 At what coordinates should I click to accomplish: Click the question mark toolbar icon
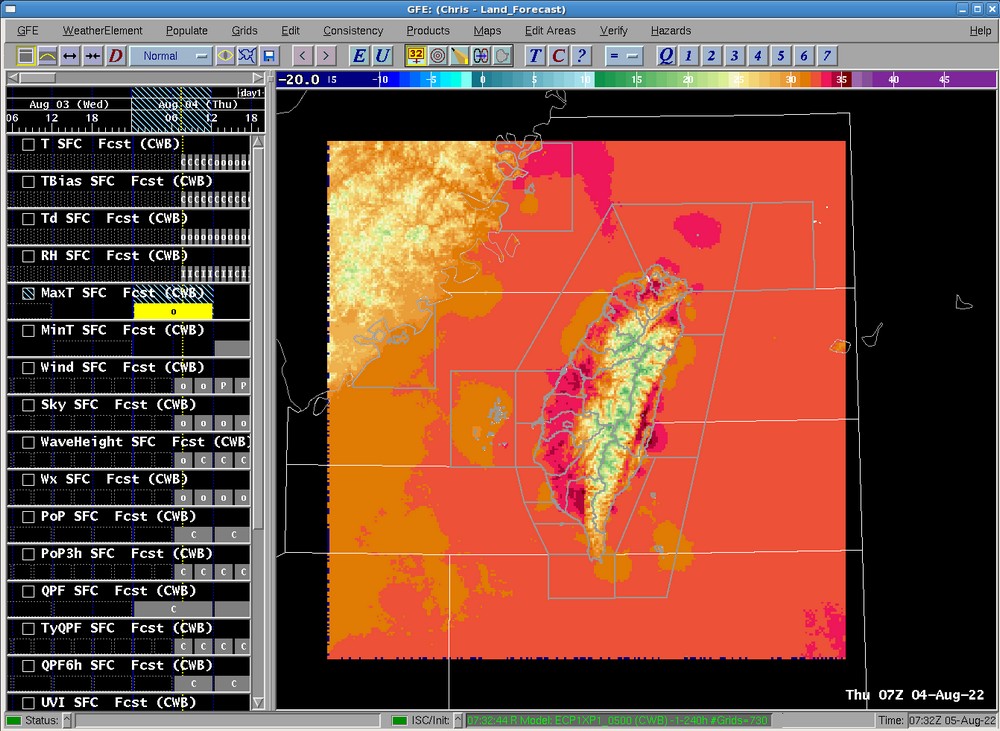(581, 56)
